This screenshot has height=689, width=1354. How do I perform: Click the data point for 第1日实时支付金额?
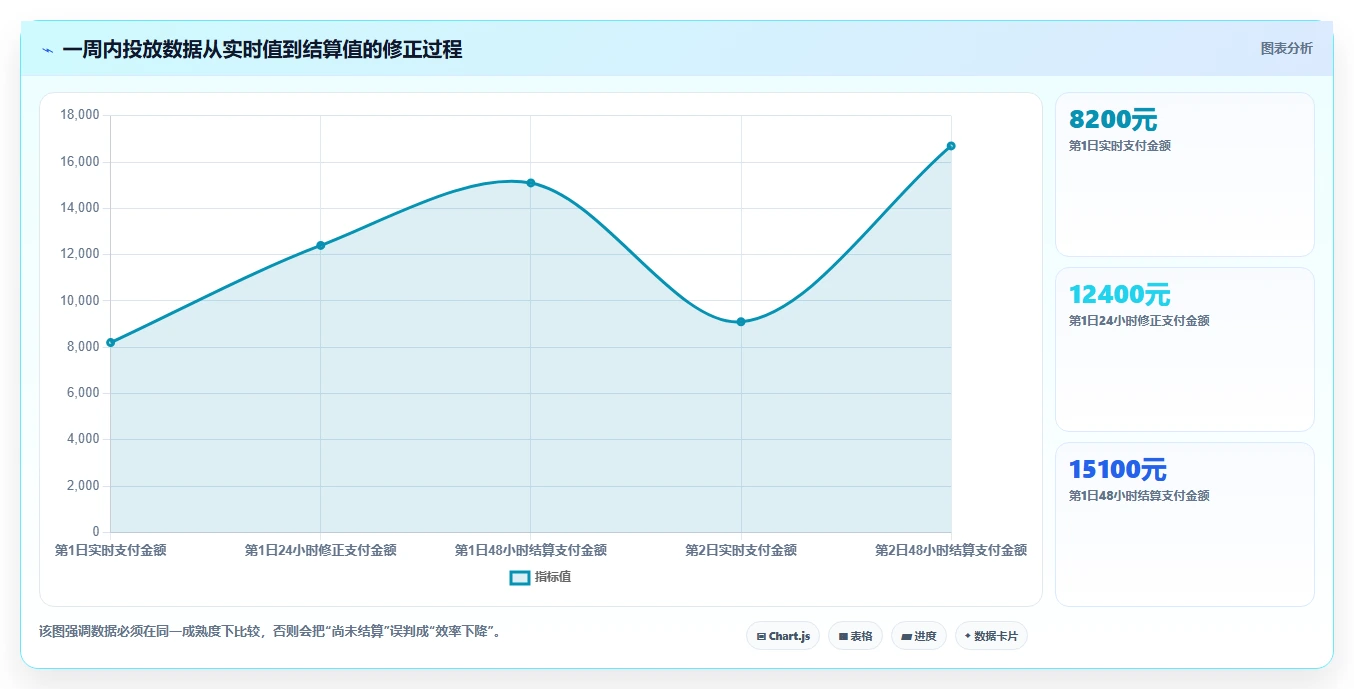[x=111, y=343]
